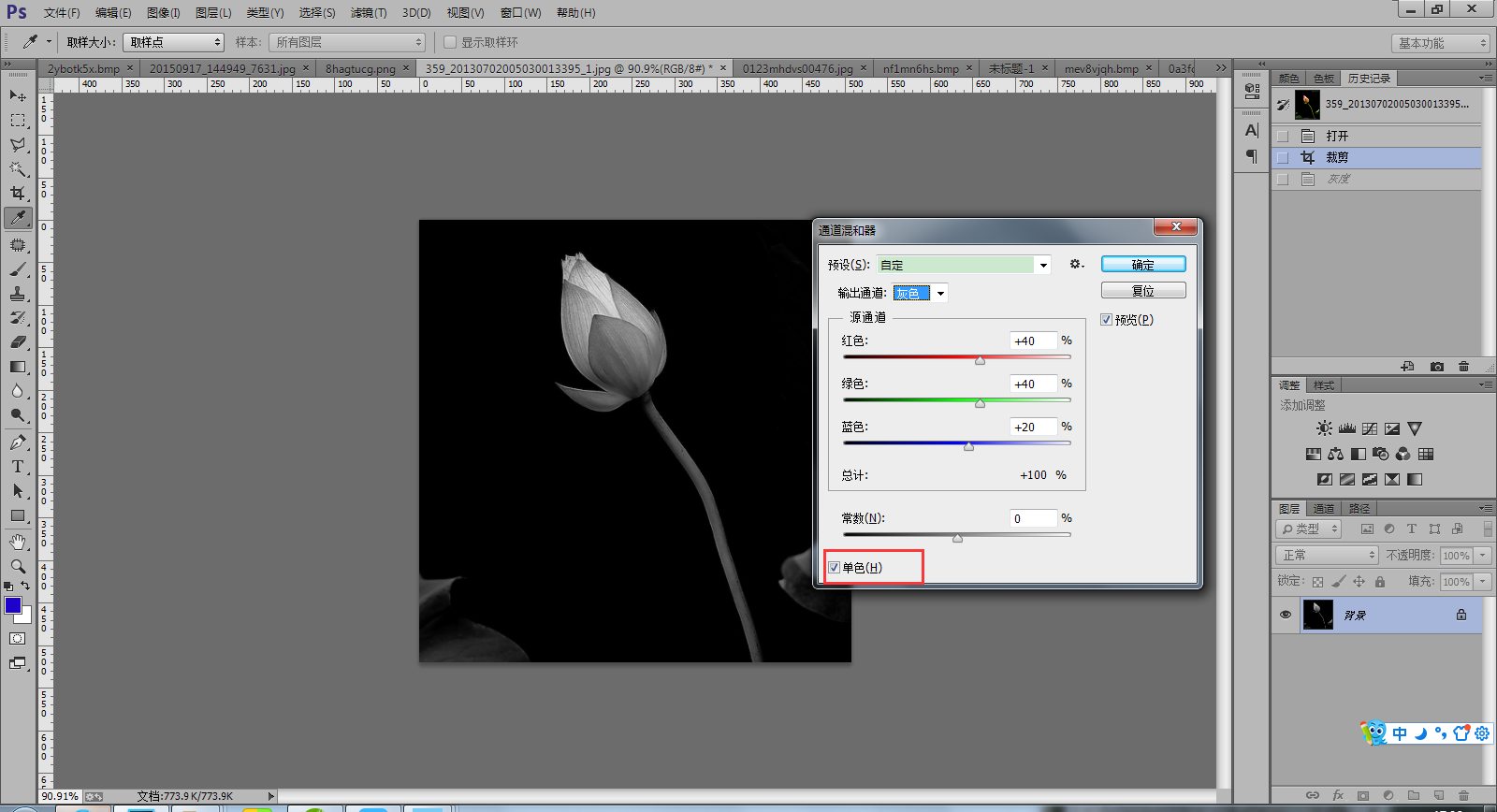Image resolution: width=1497 pixels, height=812 pixels.
Task: Click the 红色 red channel slider handle
Action: pyautogui.click(x=980, y=360)
